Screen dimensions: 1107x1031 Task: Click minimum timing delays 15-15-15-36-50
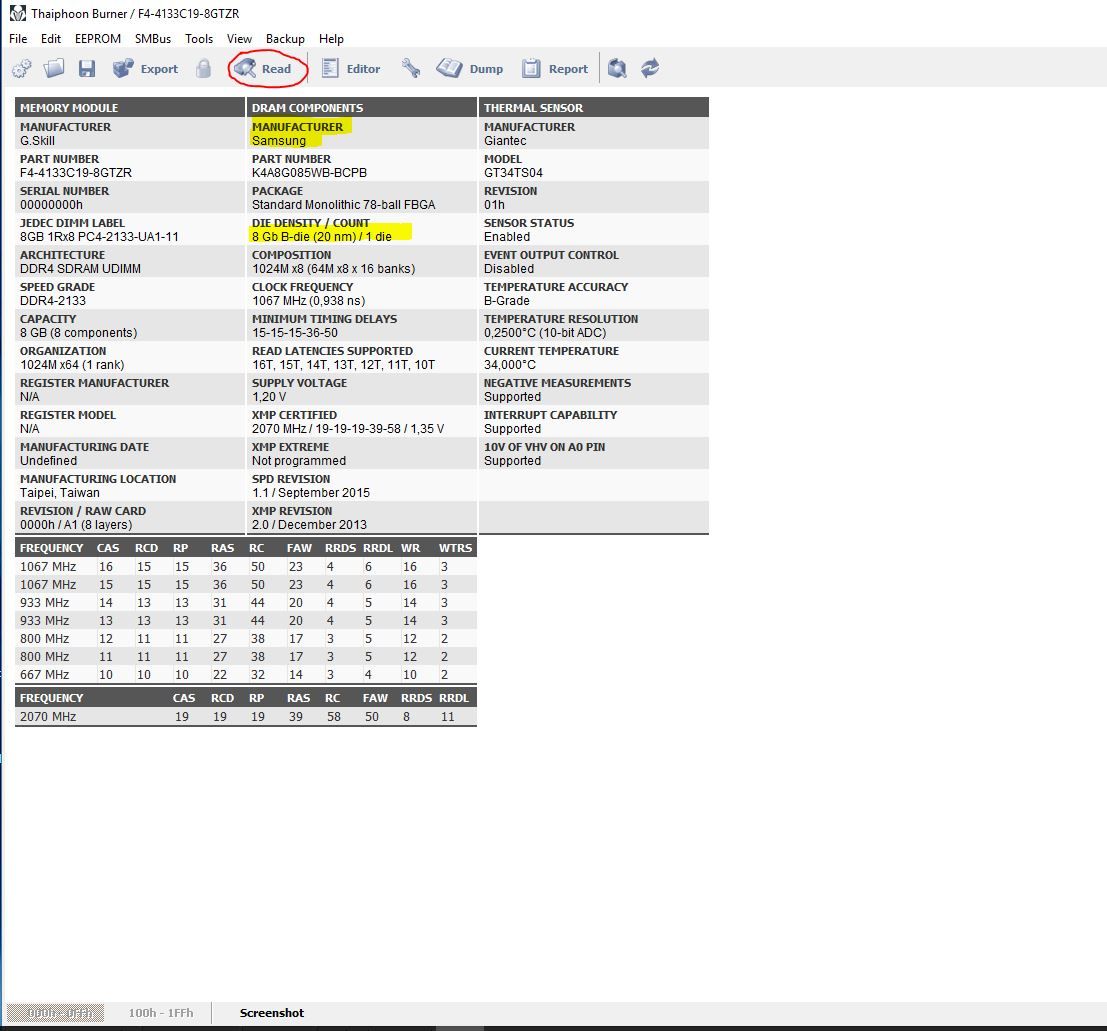click(x=295, y=333)
